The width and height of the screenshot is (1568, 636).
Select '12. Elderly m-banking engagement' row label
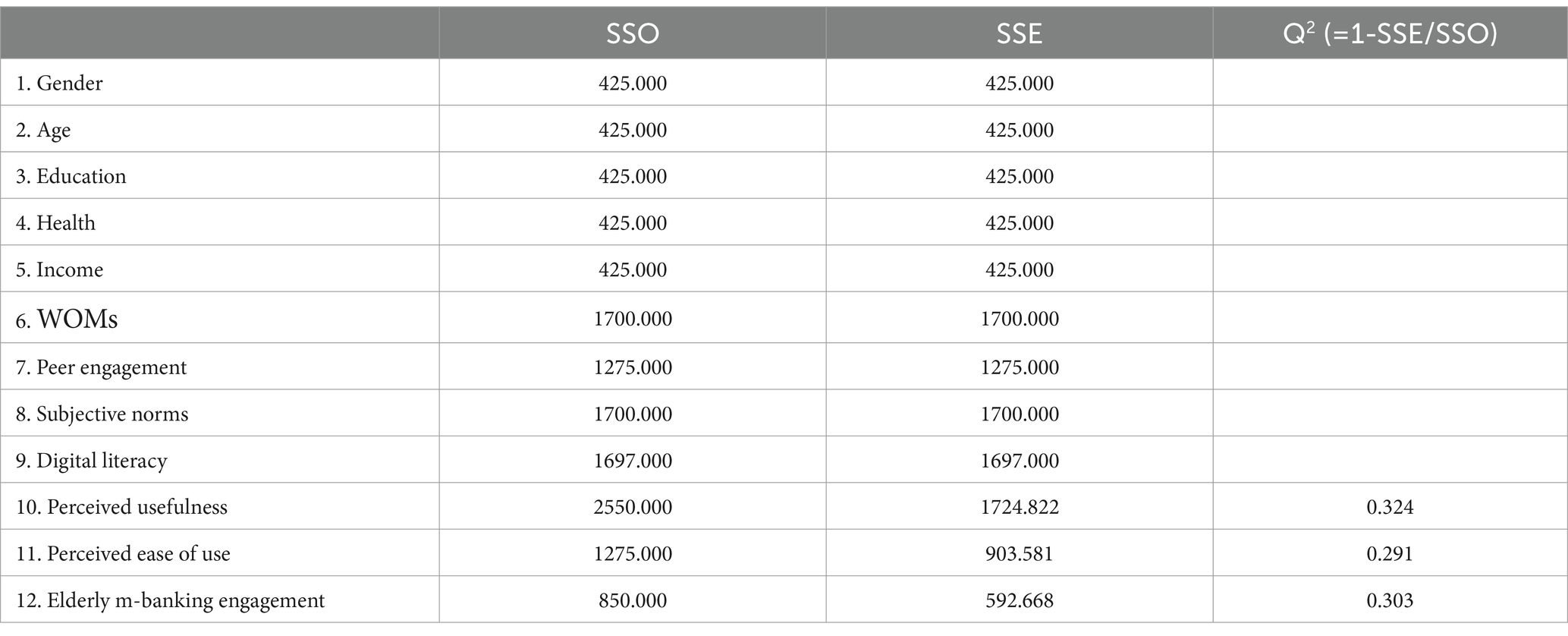click(x=170, y=600)
